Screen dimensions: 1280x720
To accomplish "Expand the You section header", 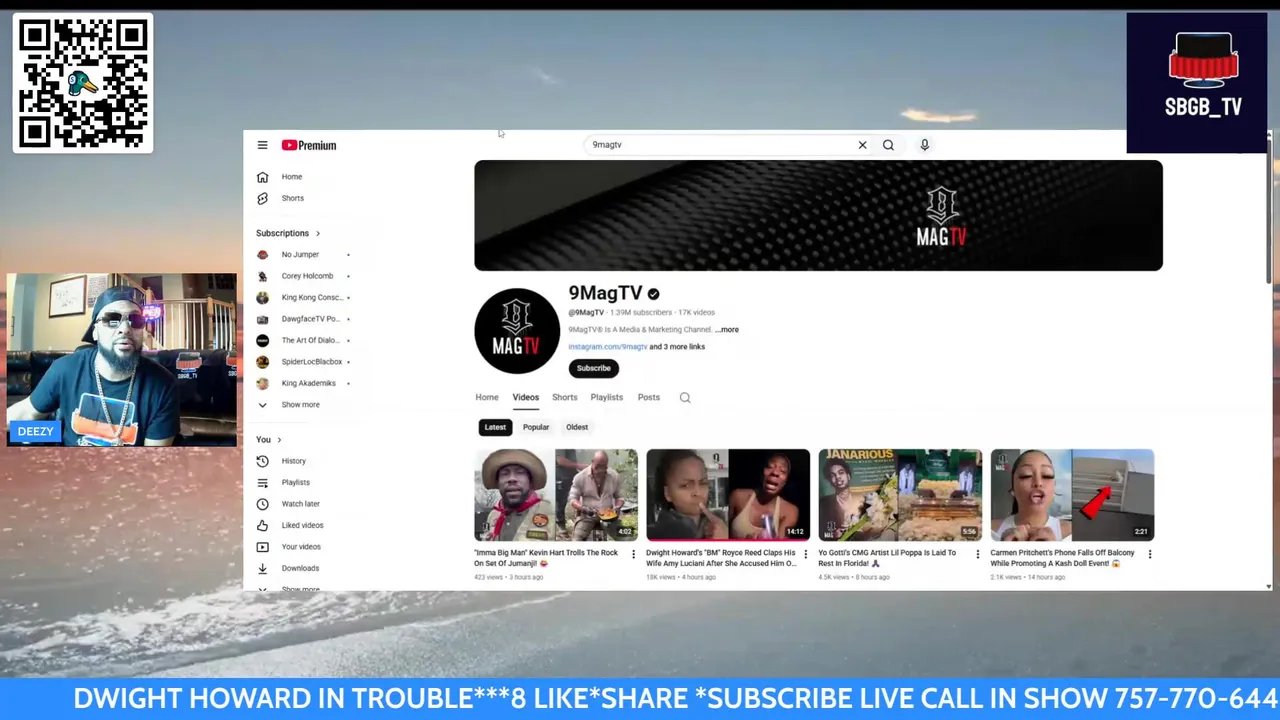I will point(268,440).
